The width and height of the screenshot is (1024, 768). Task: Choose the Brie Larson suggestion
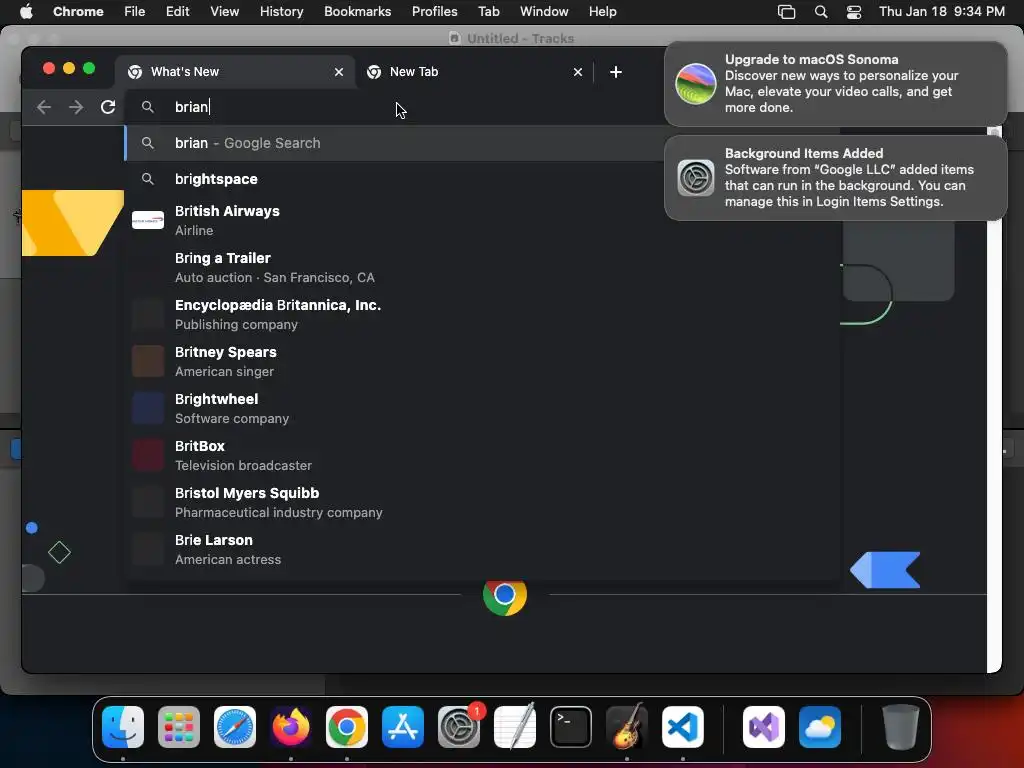(482, 549)
